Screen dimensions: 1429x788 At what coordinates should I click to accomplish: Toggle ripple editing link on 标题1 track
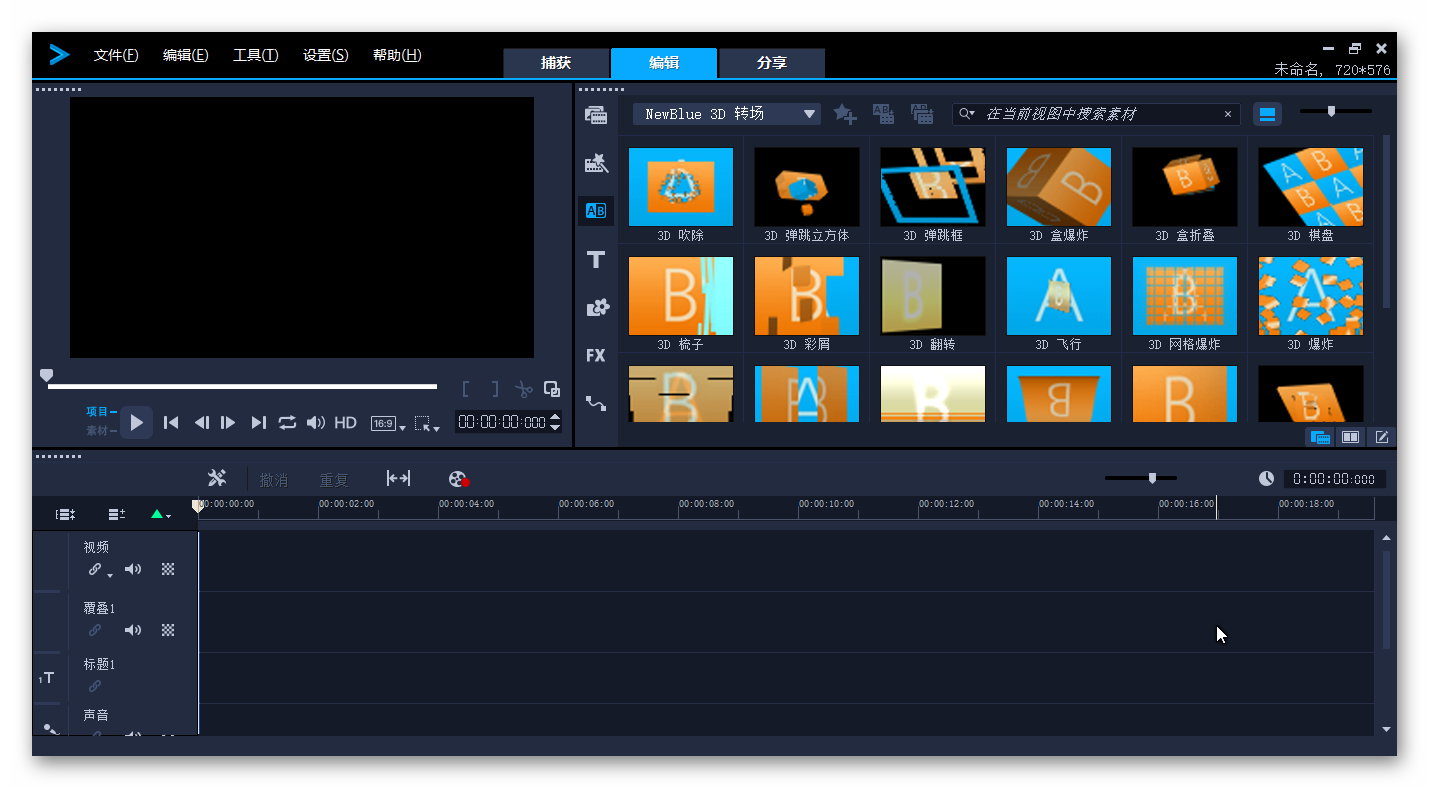tap(95, 686)
